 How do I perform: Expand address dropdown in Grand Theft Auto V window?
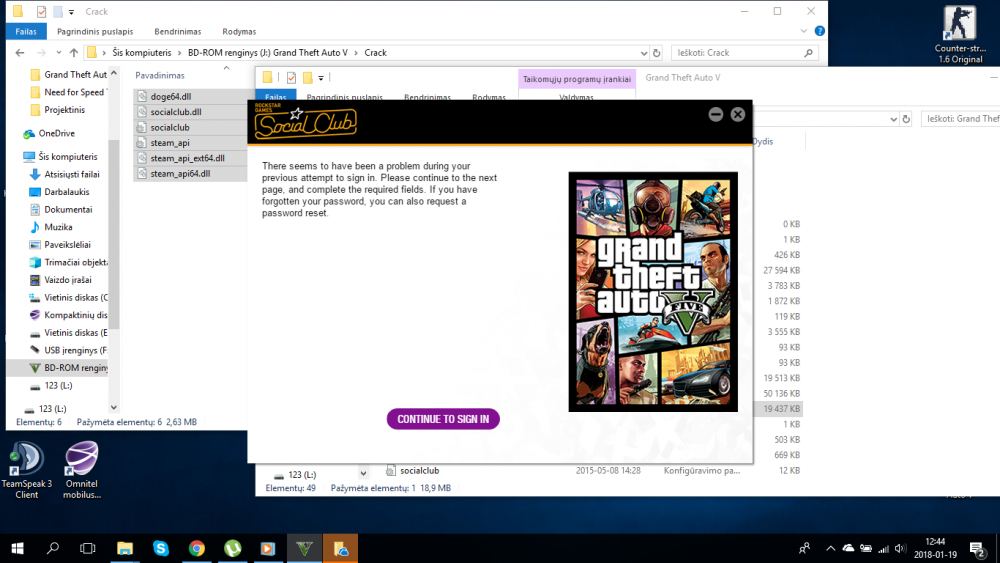click(893, 119)
